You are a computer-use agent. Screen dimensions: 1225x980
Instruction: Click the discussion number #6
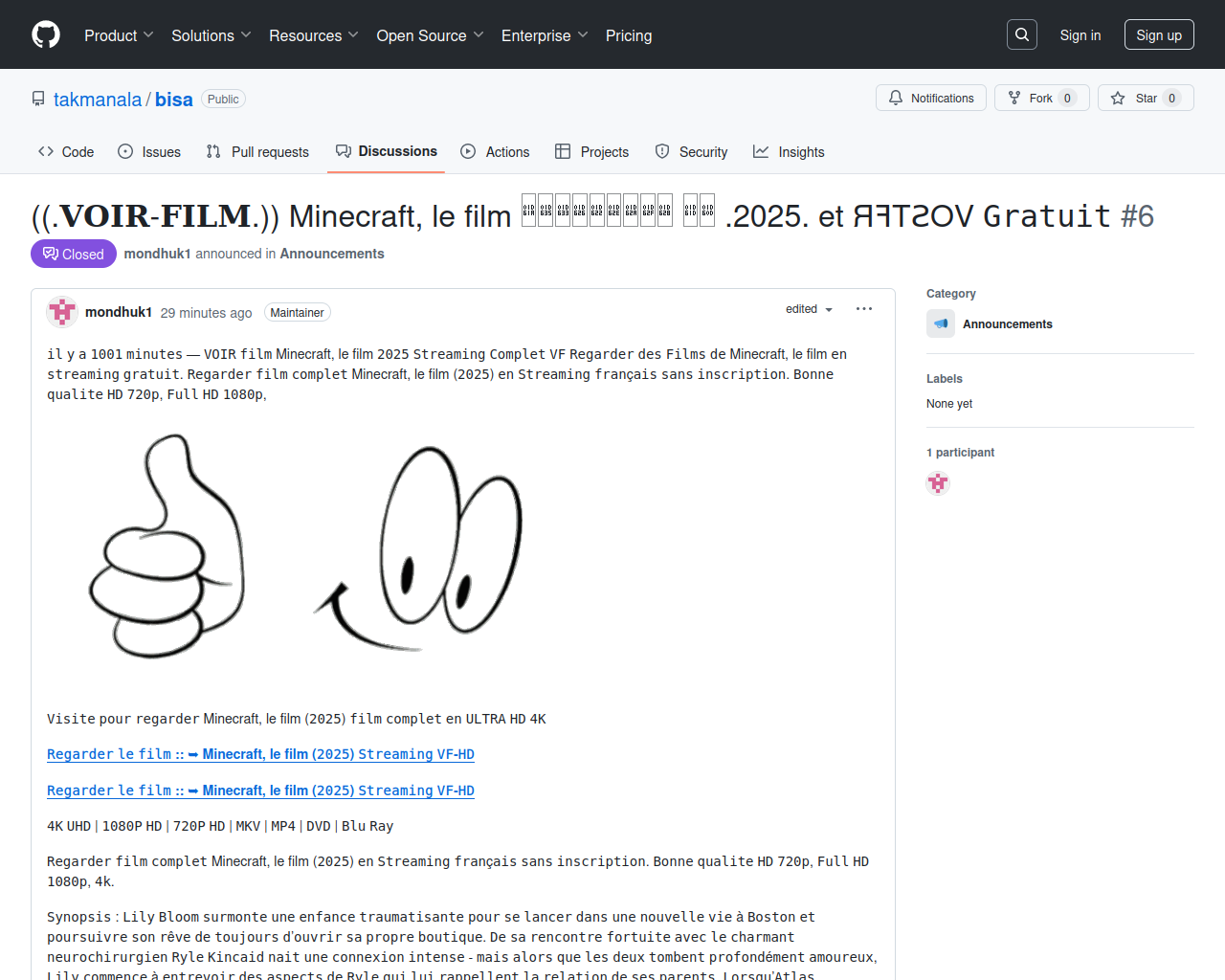click(1137, 216)
